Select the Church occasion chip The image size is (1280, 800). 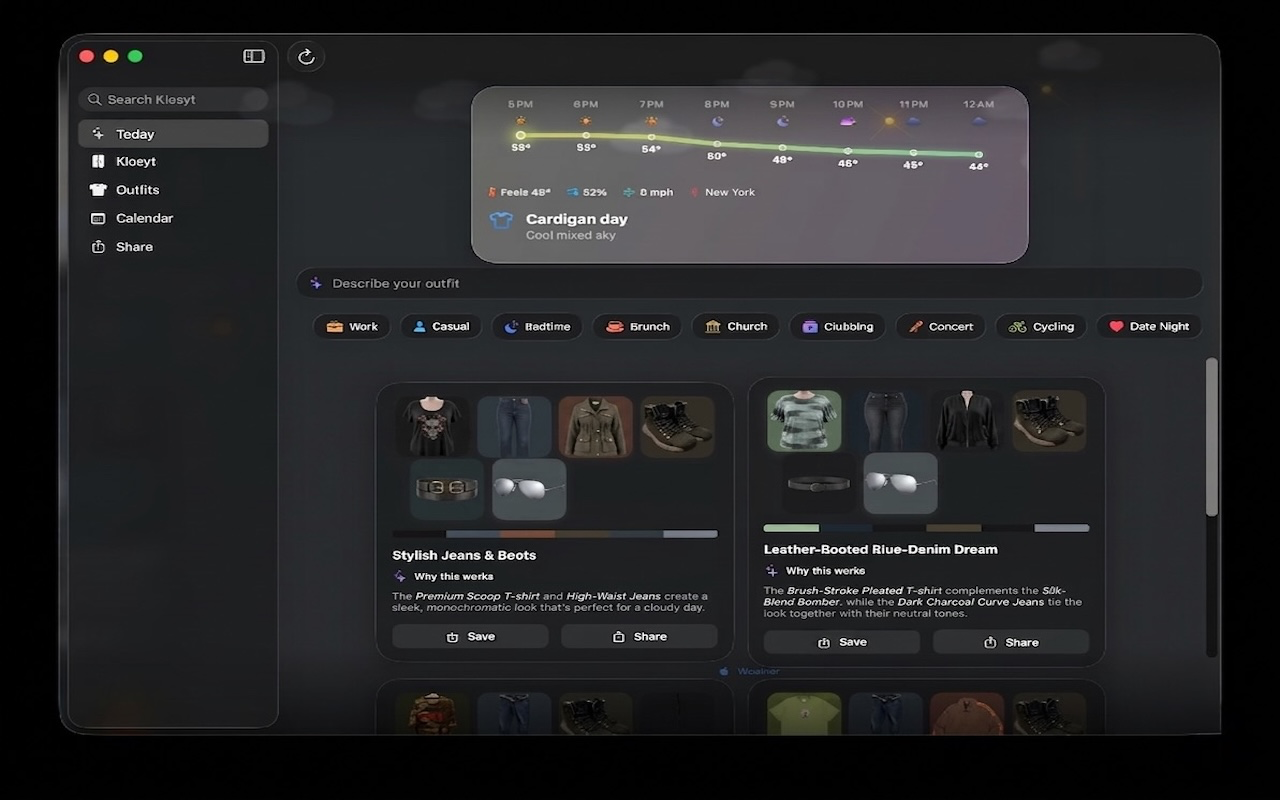[736, 326]
